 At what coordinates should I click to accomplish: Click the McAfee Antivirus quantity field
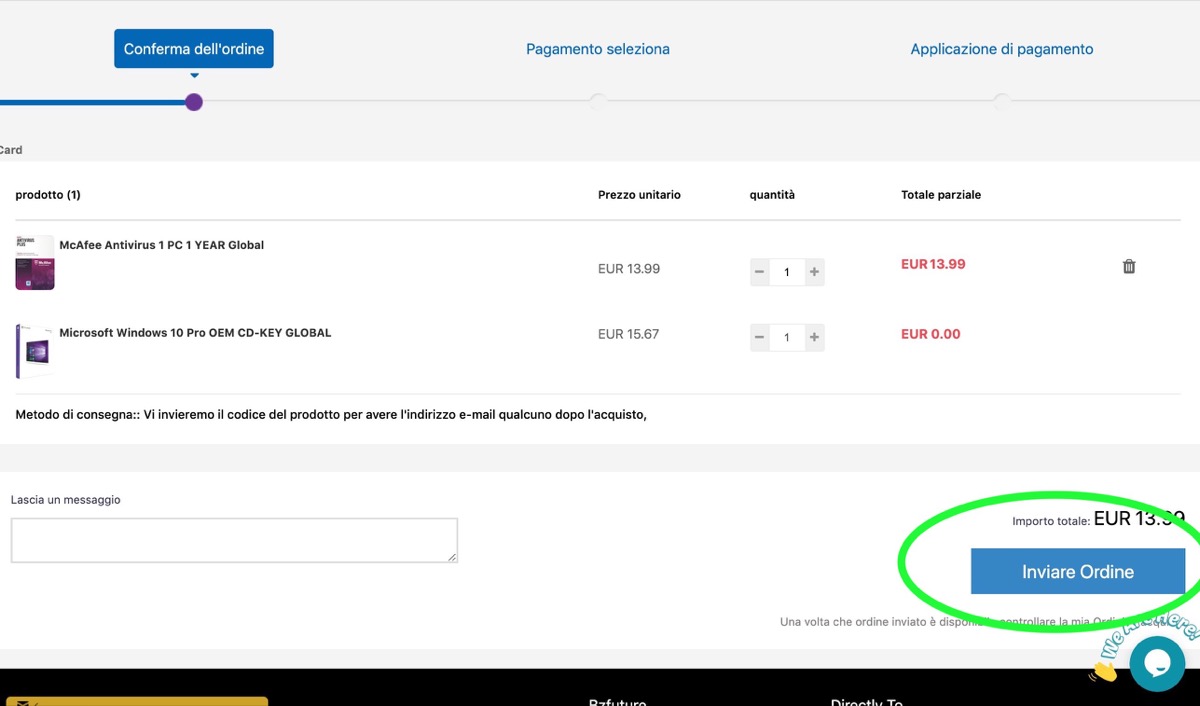(x=787, y=272)
